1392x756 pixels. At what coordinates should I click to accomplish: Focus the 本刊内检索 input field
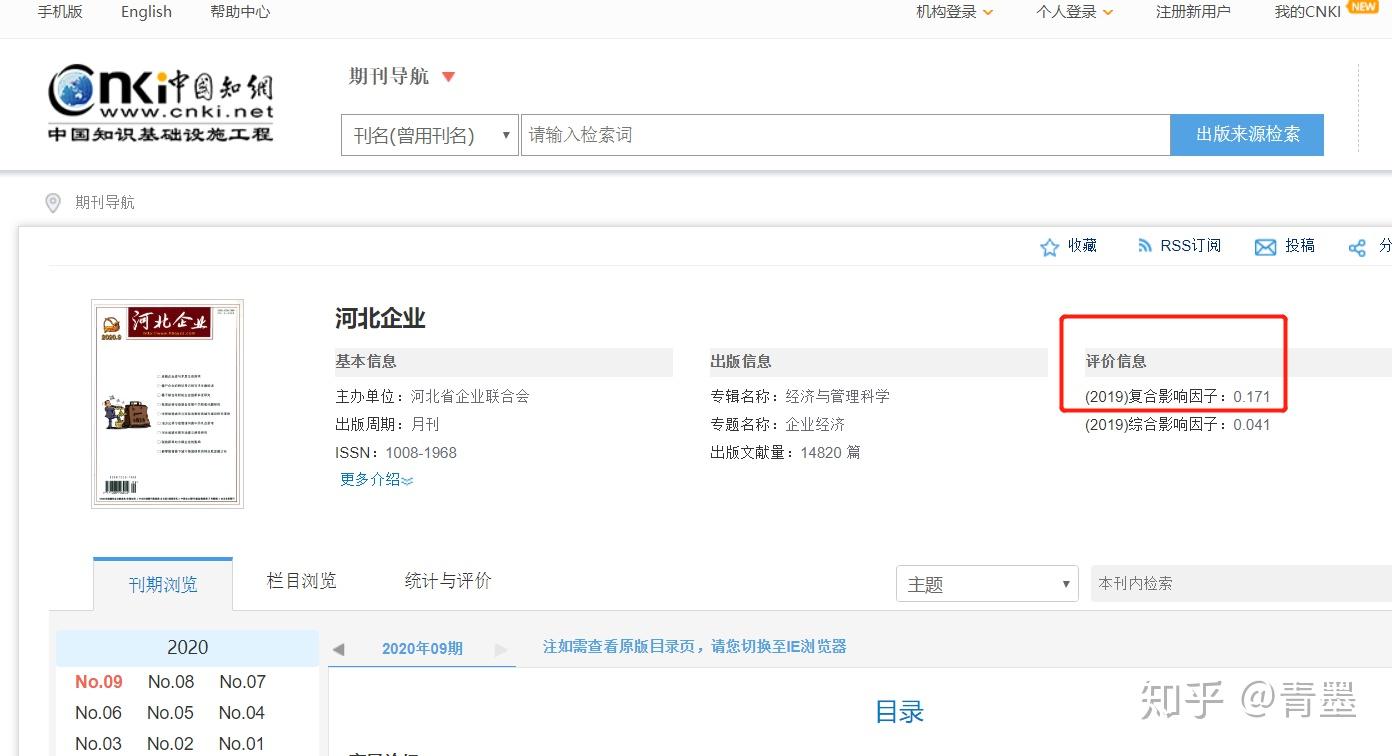point(1241,583)
